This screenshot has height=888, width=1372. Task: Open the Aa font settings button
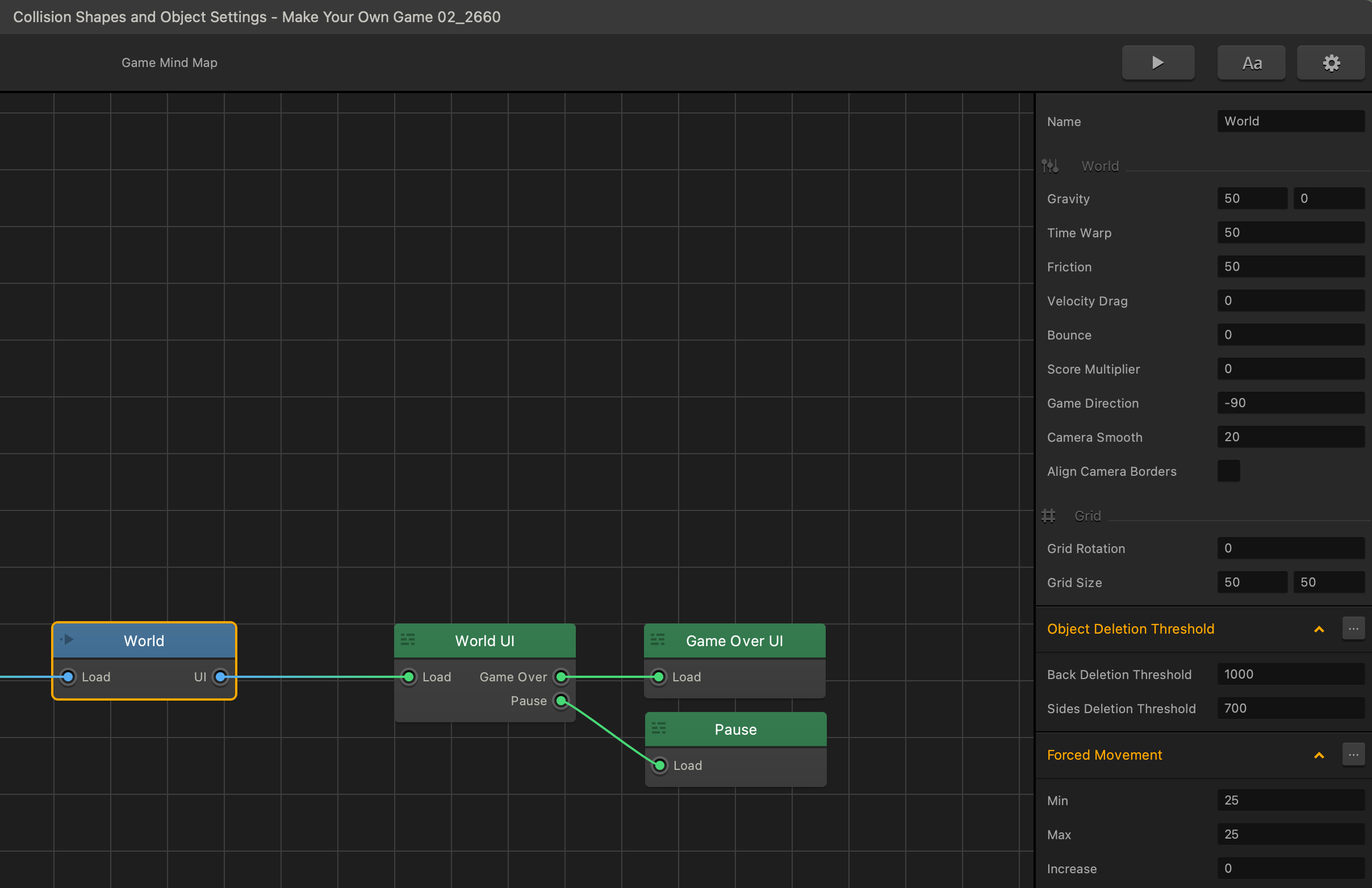pos(1251,62)
